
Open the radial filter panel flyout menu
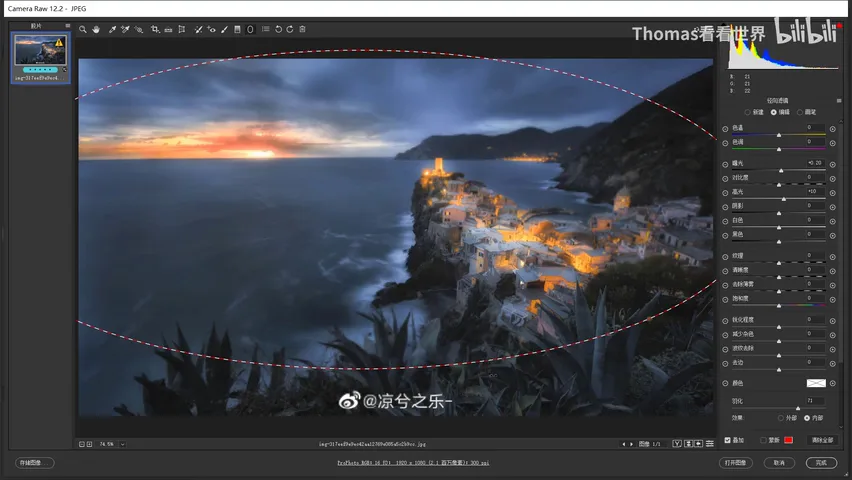click(839, 101)
